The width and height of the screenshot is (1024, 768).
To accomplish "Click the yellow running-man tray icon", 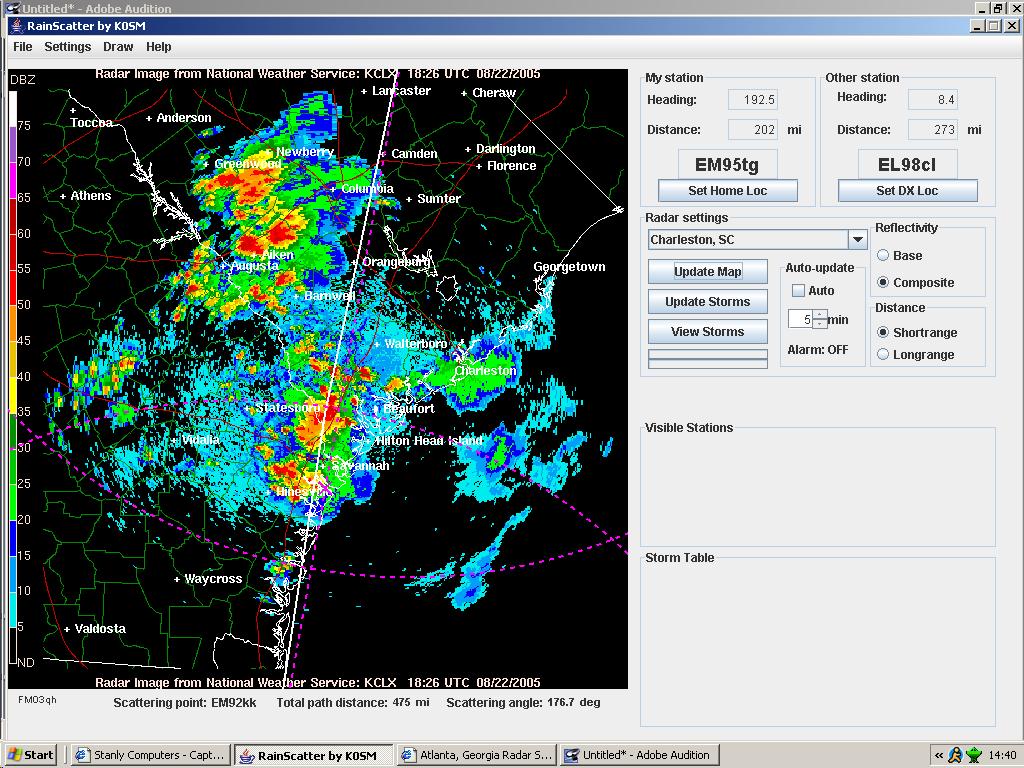I will click(x=956, y=755).
